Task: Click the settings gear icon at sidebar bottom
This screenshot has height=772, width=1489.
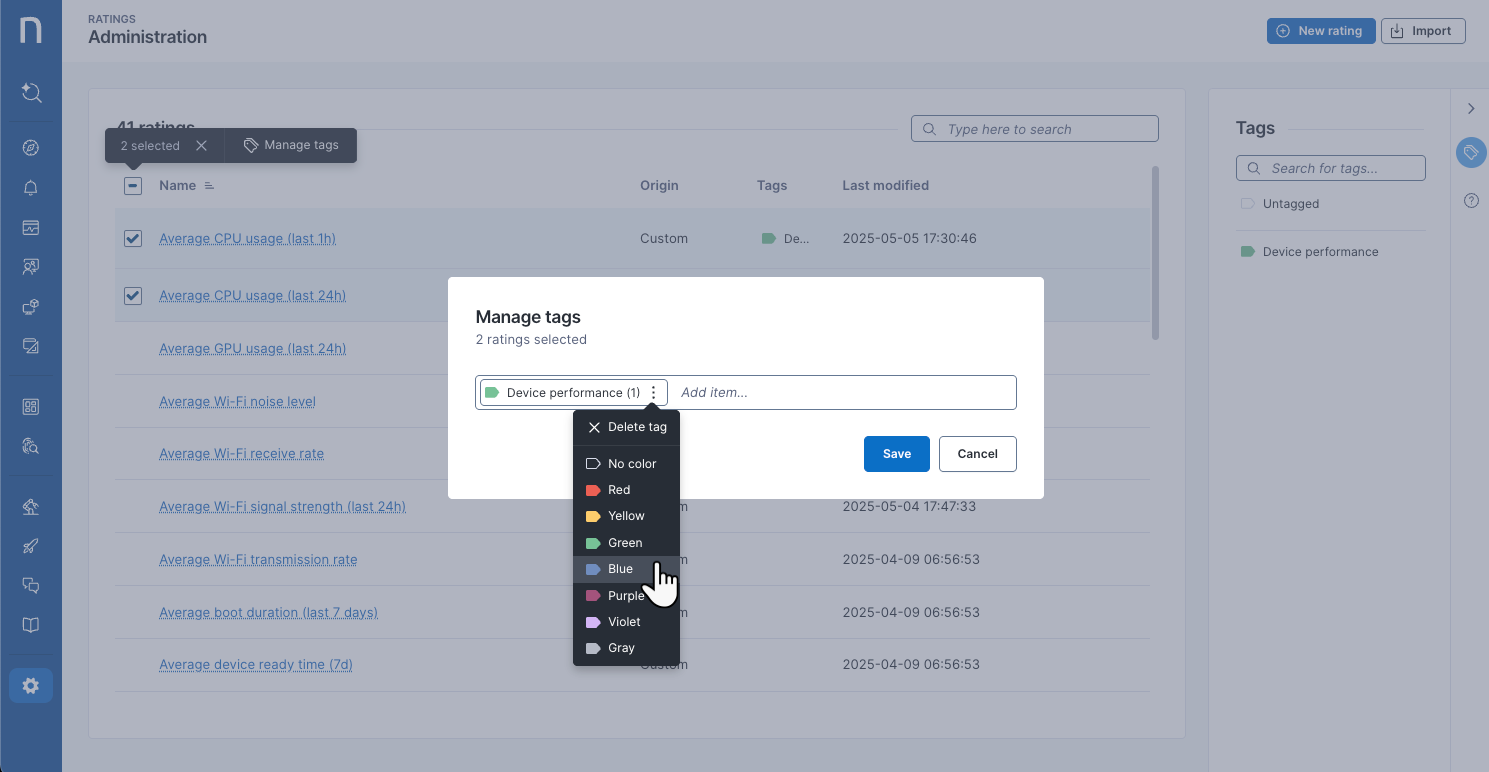Action: click(30, 685)
